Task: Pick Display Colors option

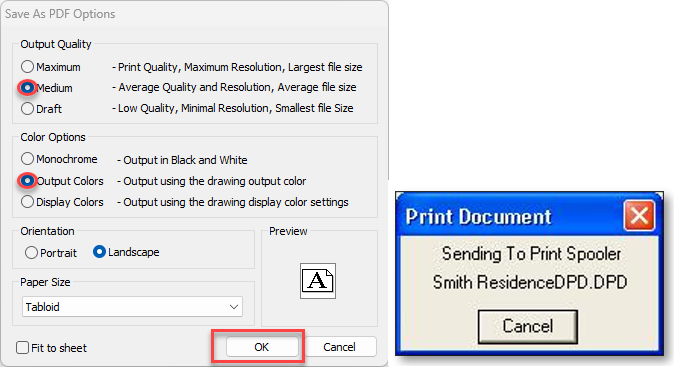Action: coord(28,202)
